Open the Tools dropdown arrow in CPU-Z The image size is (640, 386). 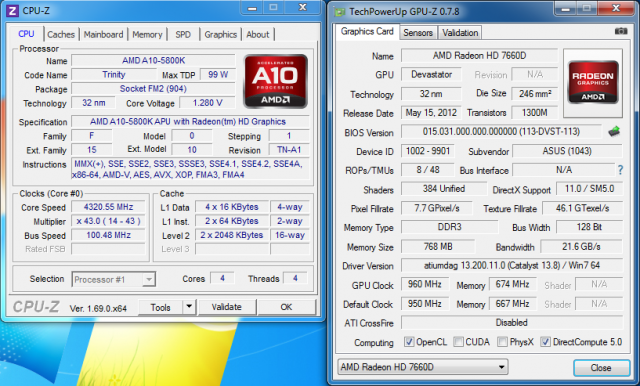coord(189,307)
